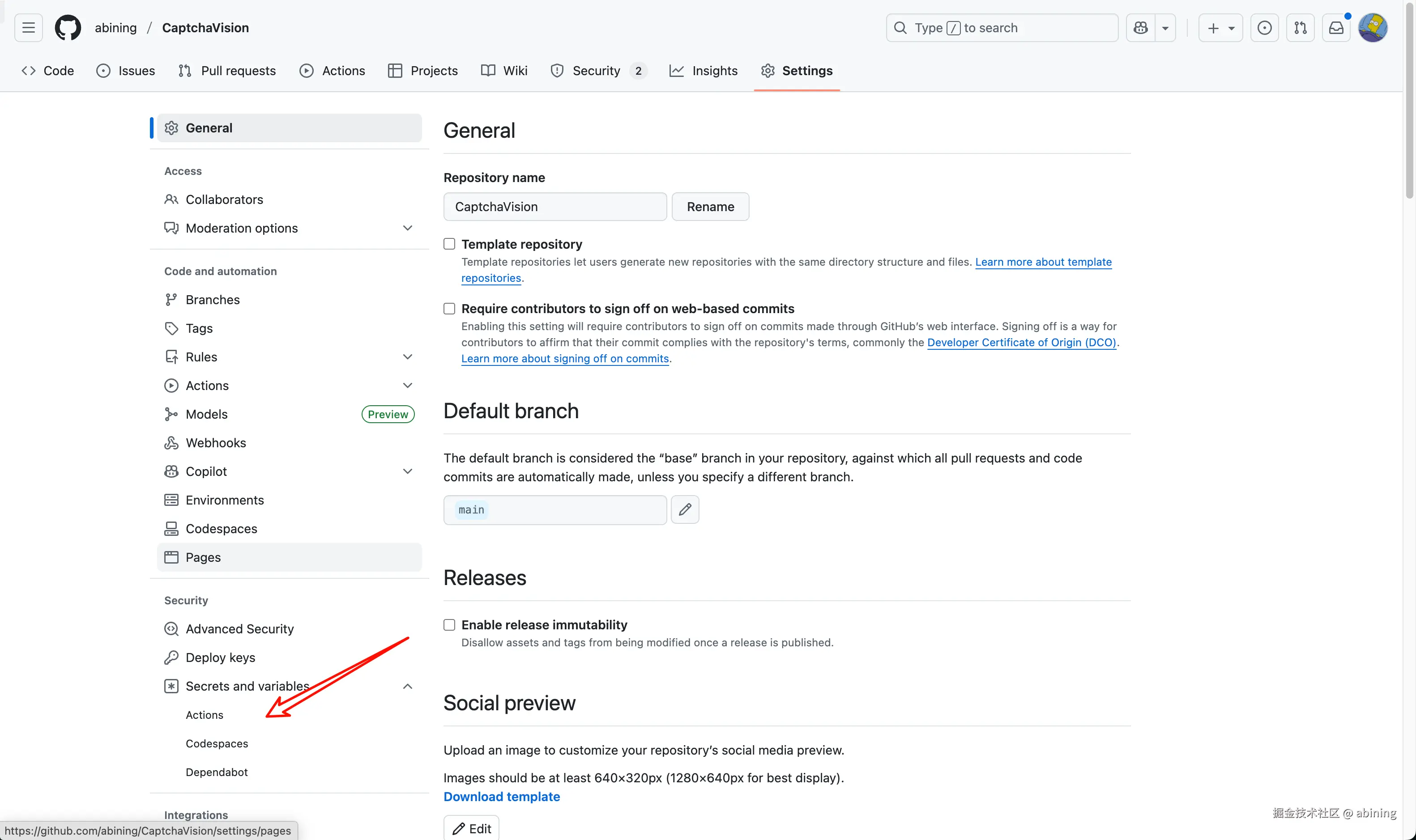Screen dimensions: 1416x840
Task: Open the hamburger navigation menu
Action: (28, 28)
